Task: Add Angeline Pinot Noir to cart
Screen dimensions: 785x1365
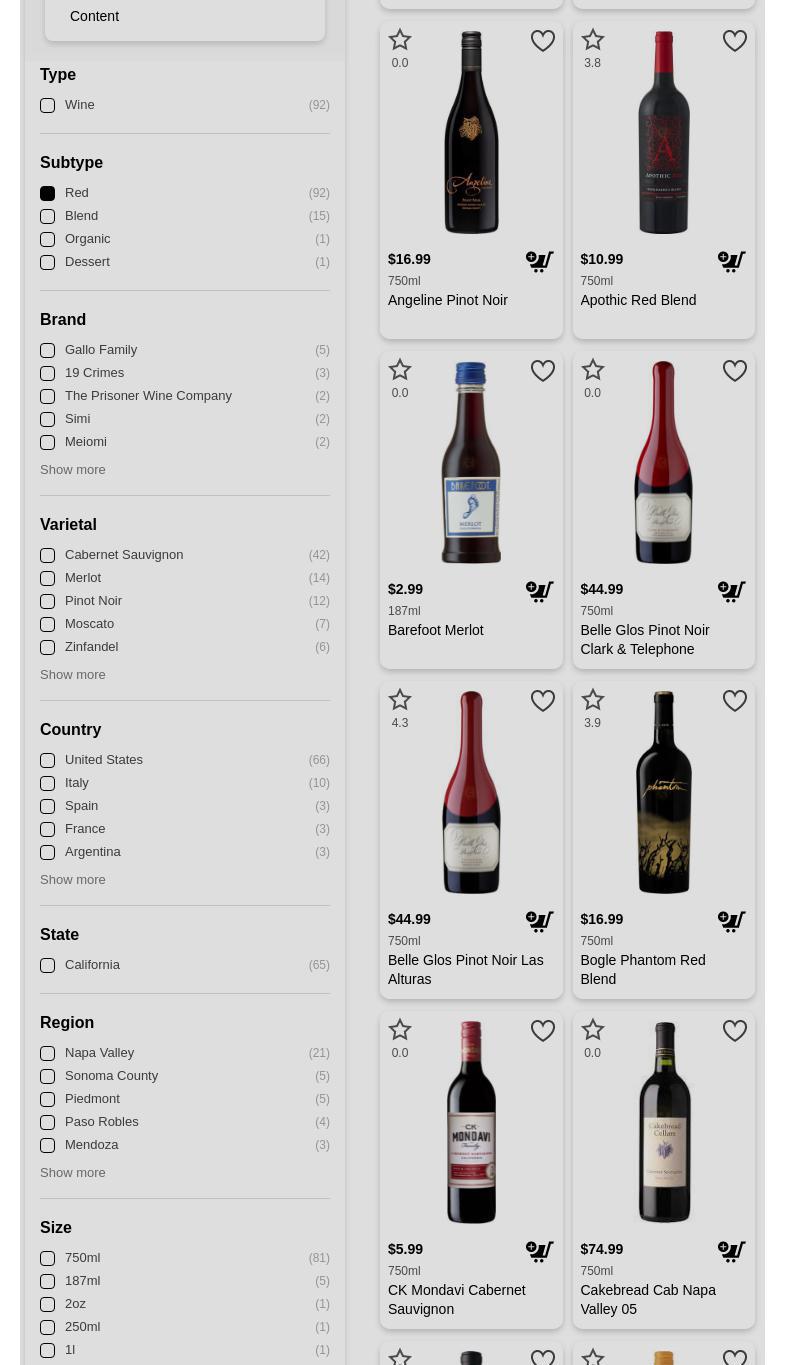Action: point(540,262)
